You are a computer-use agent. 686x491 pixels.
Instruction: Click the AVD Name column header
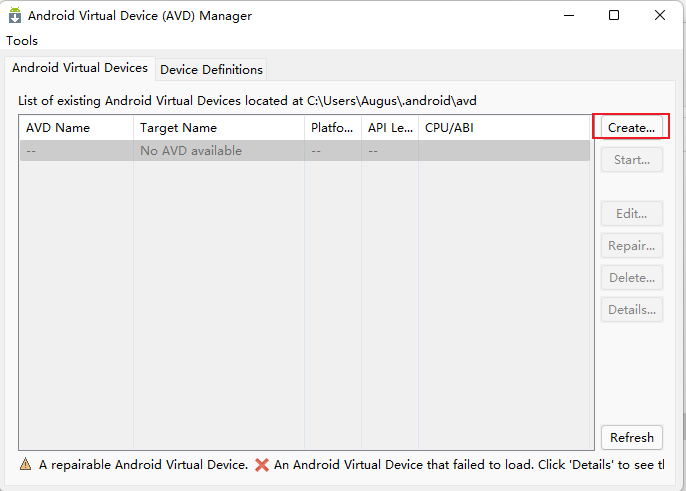(77, 128)
